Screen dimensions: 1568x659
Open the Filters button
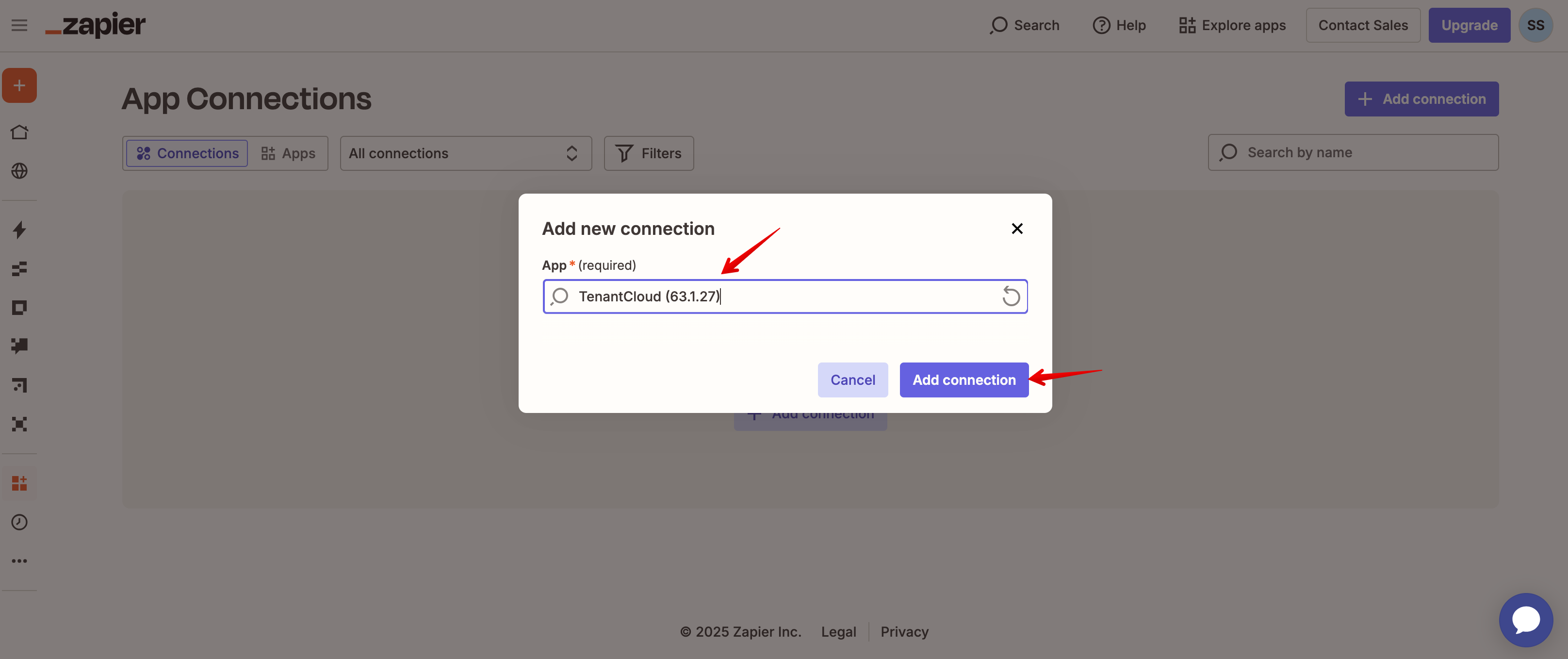point(649,153)
